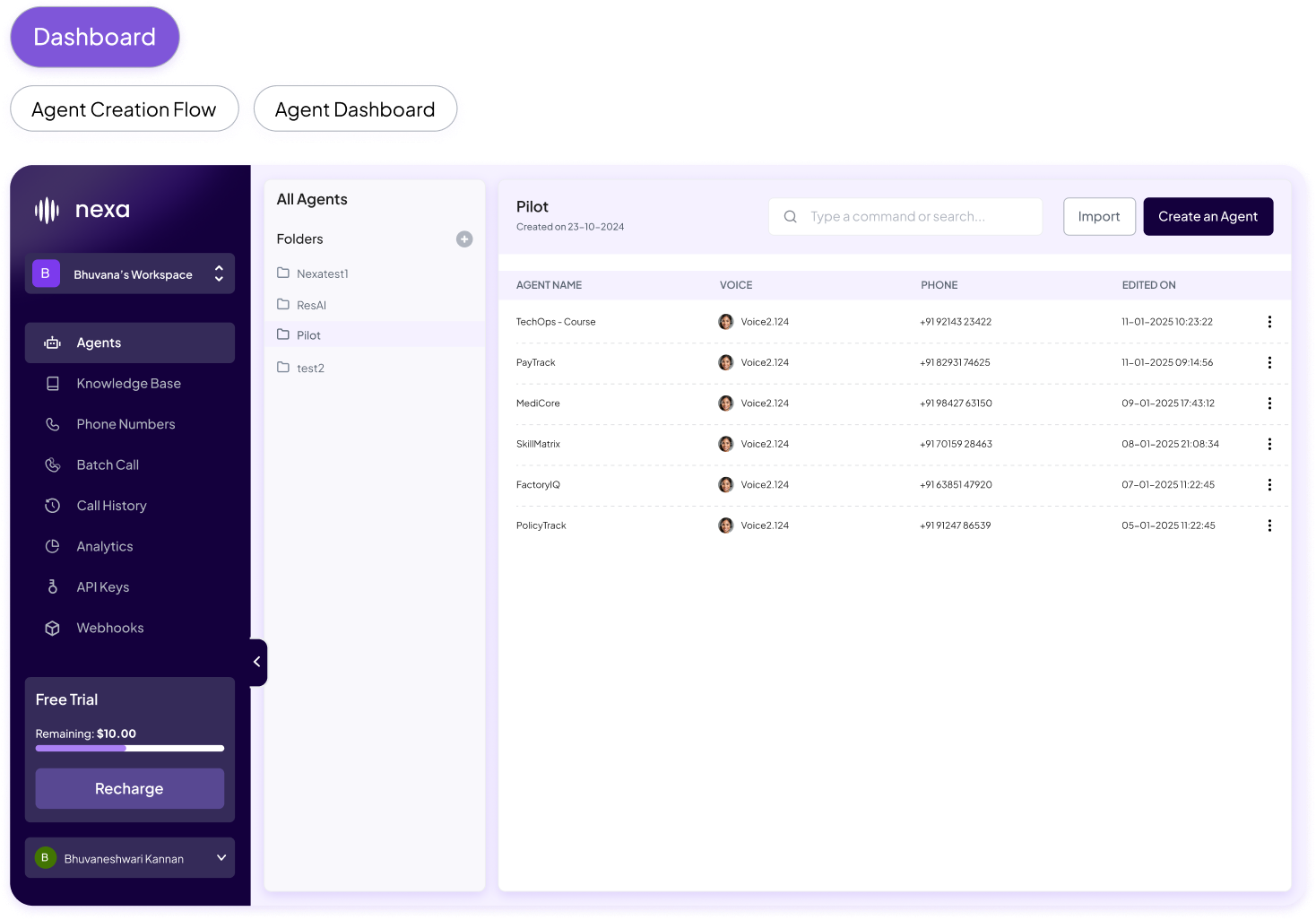Click the API Keys key icon
The image size is (1316, 920).
[53, 587]
